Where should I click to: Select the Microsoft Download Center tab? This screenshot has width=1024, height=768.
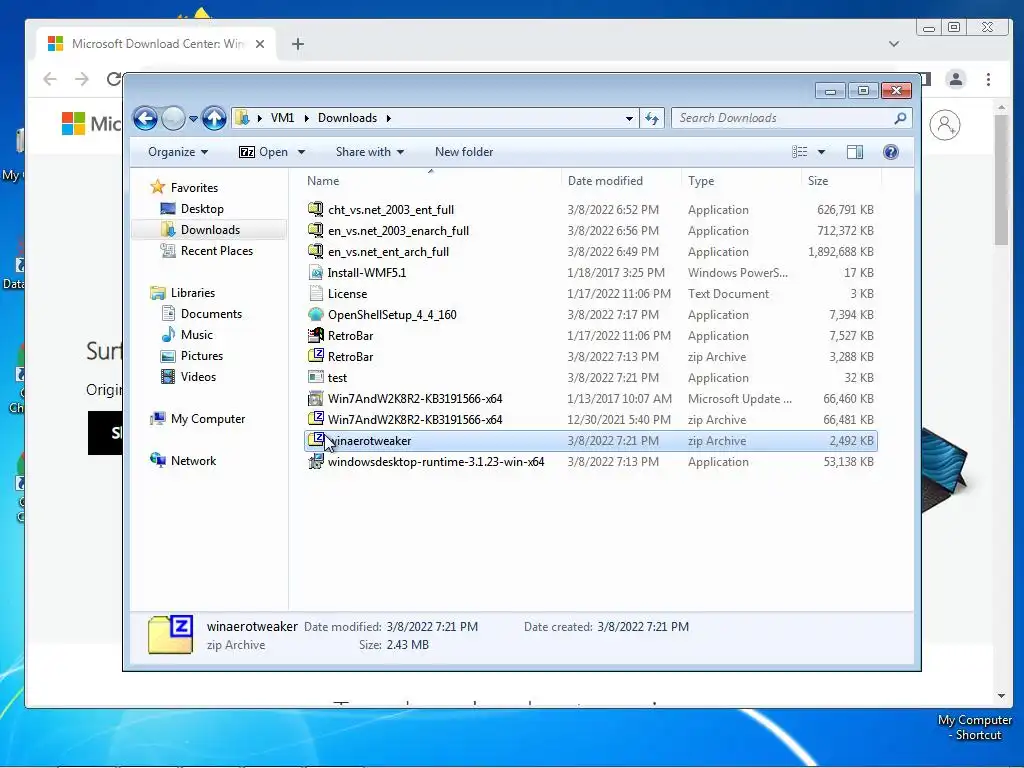[x=157, y=44]
